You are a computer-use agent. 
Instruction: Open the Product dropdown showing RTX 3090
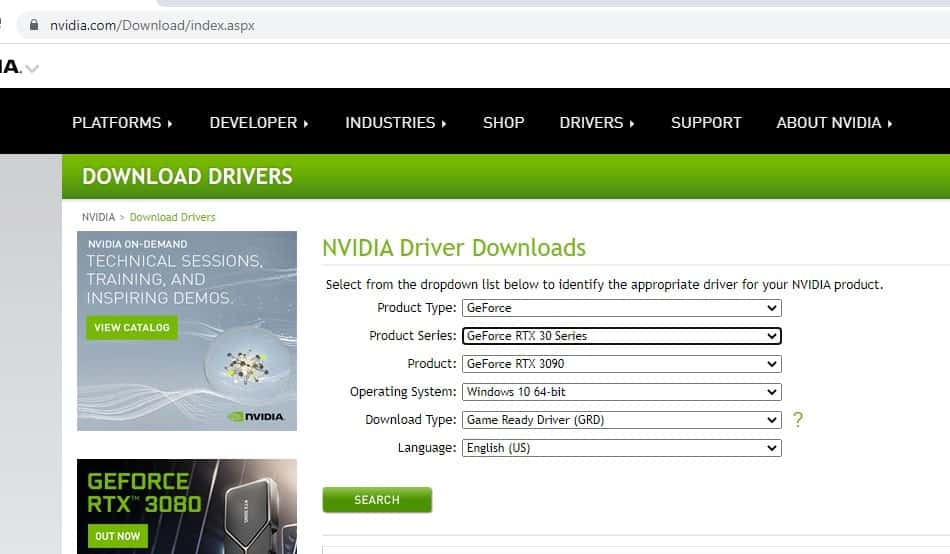point(621,364)
